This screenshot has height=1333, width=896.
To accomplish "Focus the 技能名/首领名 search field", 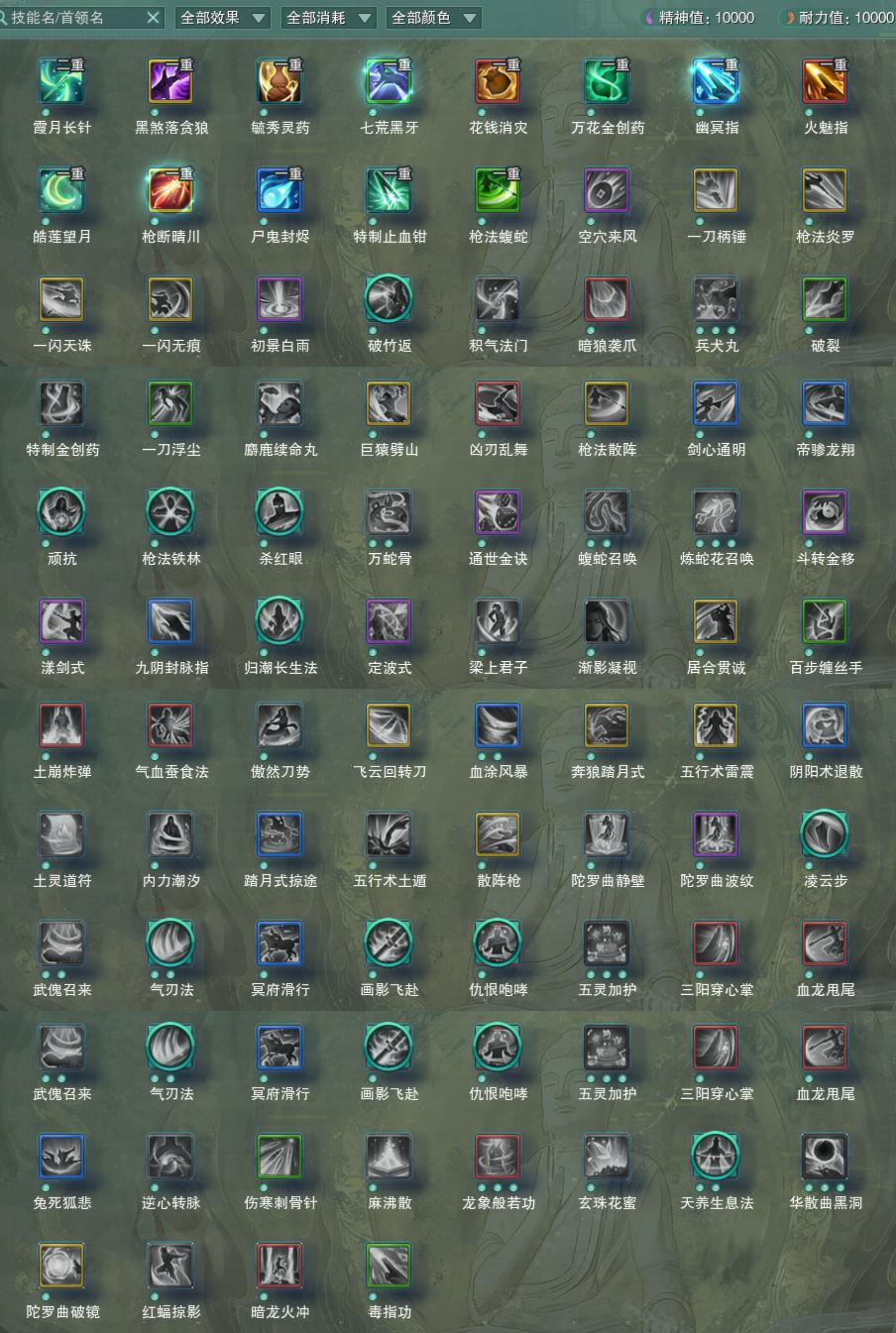I will pos(74,18).
